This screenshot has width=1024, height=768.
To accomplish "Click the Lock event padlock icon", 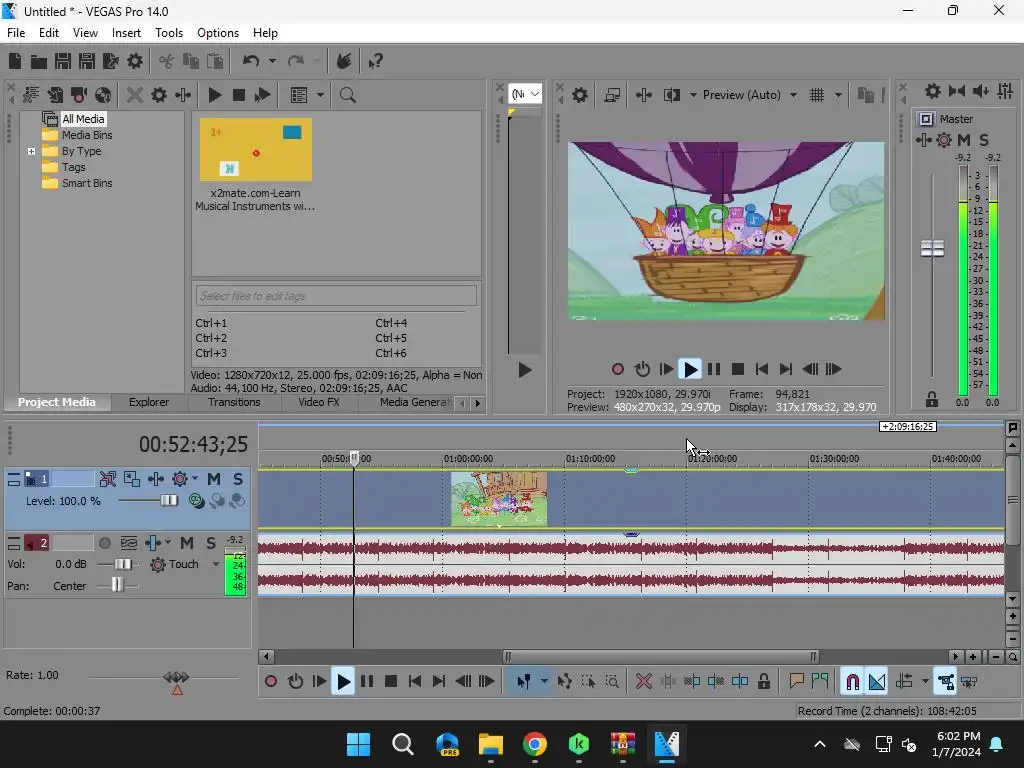I will coord(763,682).
